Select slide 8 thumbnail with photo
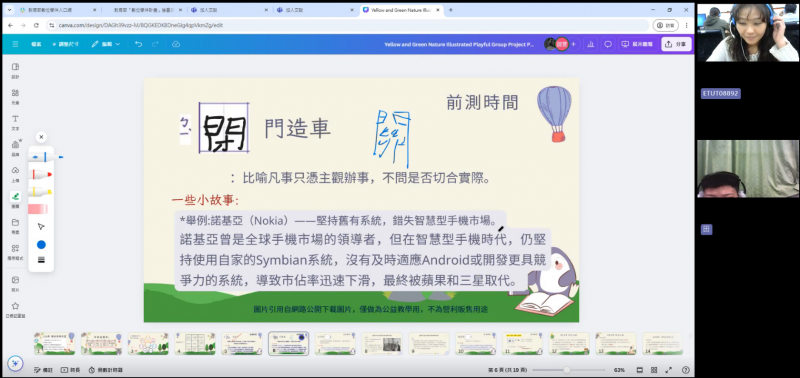 [382, 343]
